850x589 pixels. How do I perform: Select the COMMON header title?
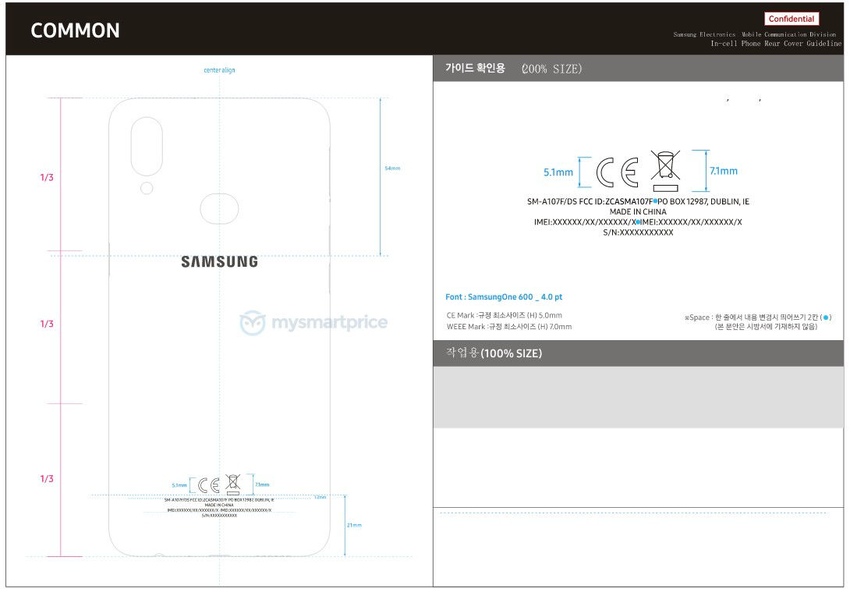point(75,31)
